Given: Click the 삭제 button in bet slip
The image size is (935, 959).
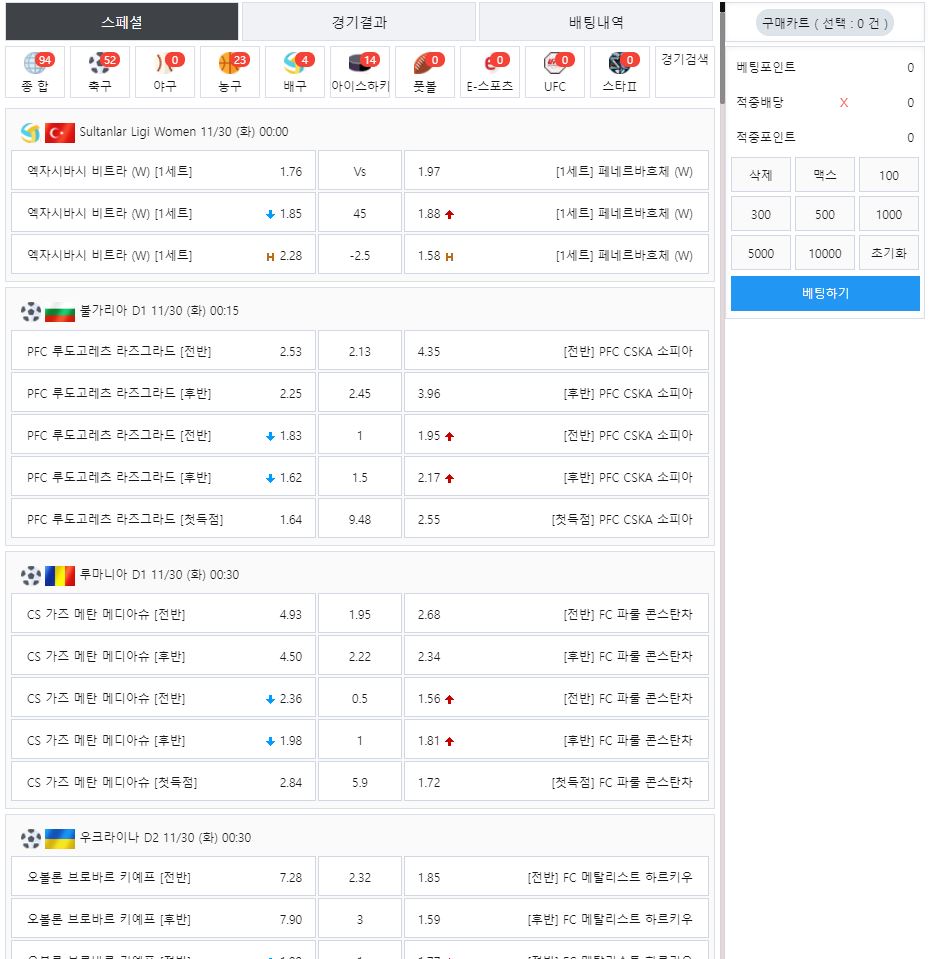Looking at the screenshot, I should click(761, 175).
